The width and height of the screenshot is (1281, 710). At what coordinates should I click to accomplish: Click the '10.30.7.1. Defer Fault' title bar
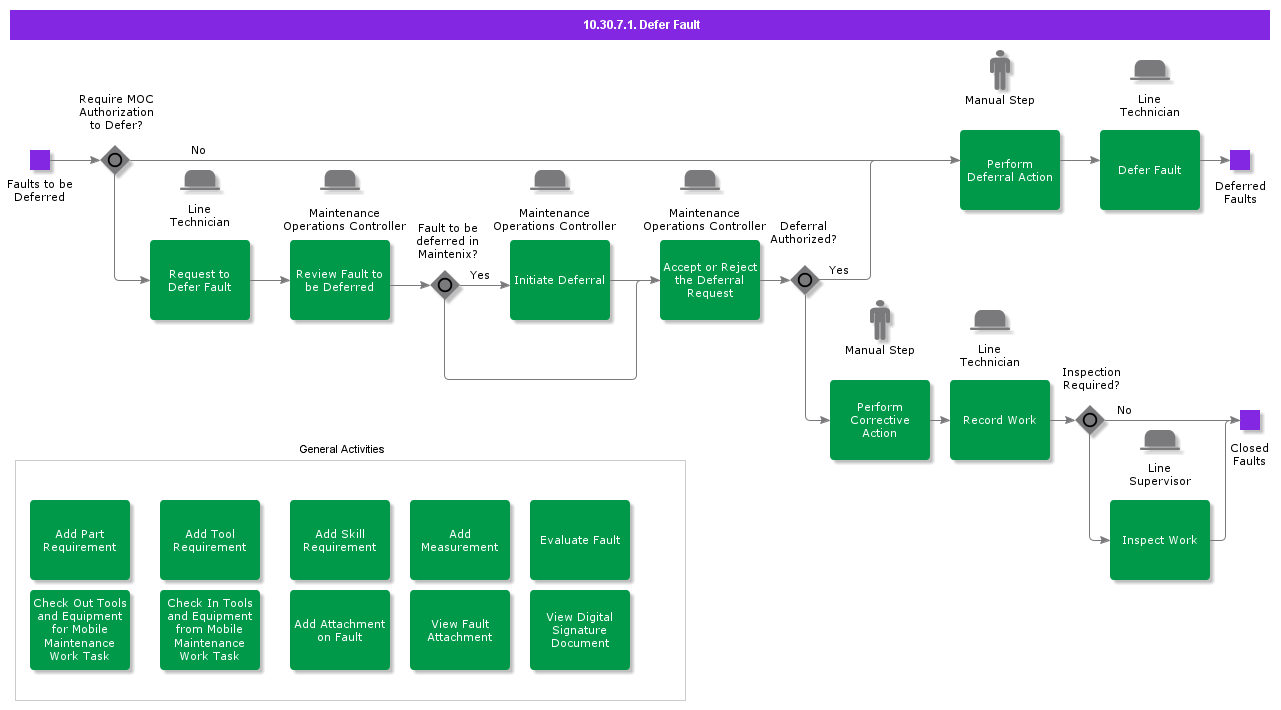pos(640,25)
